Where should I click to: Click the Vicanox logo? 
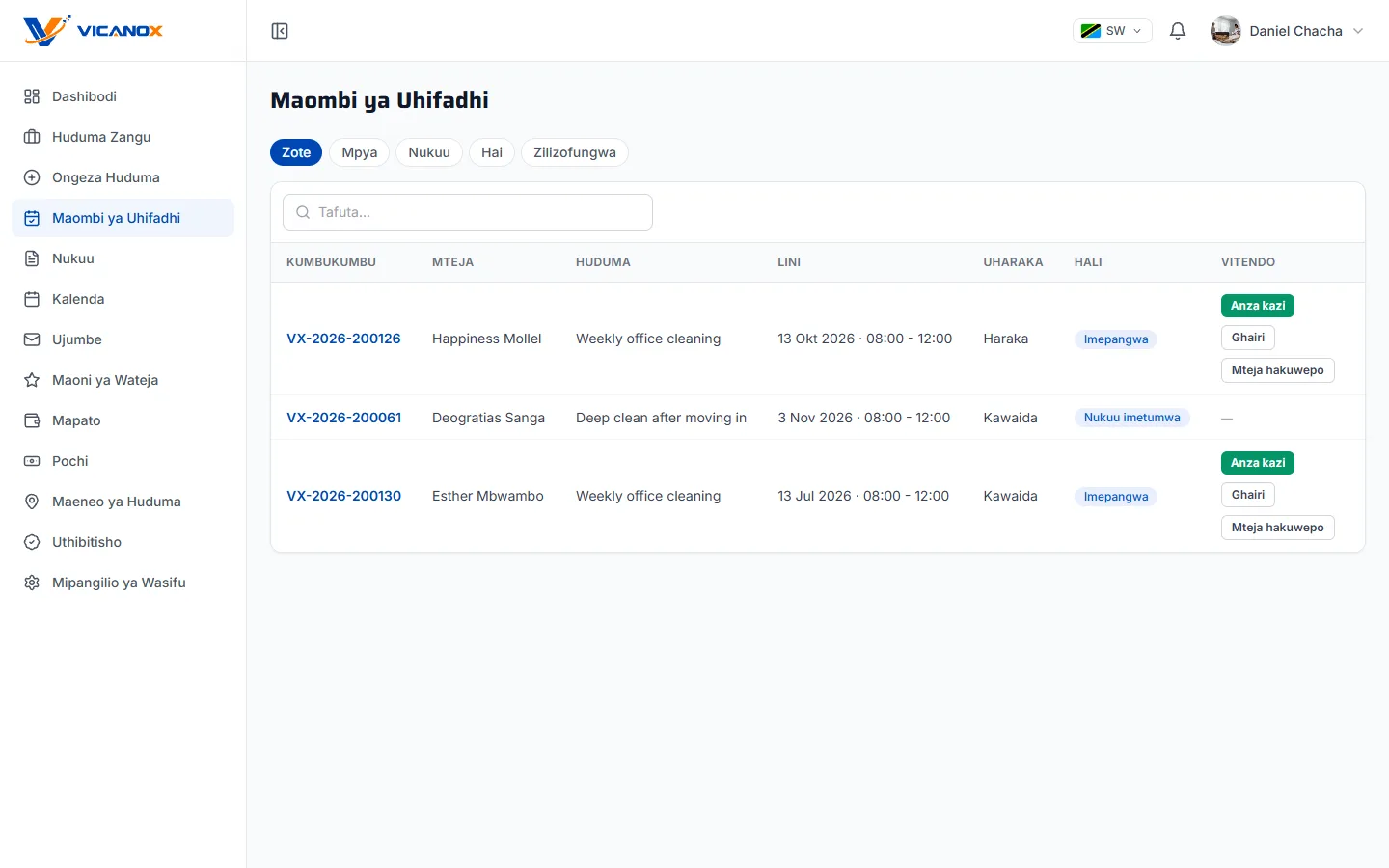[93, 31]
